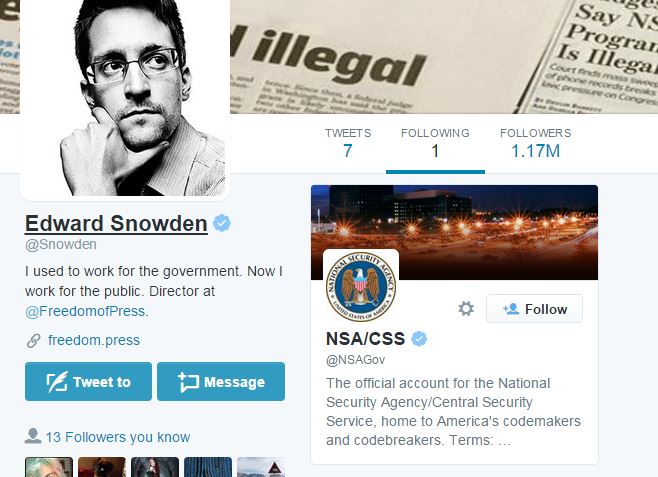
Task: Visit the freedom.press website link
Action: (x=94, y=340)
